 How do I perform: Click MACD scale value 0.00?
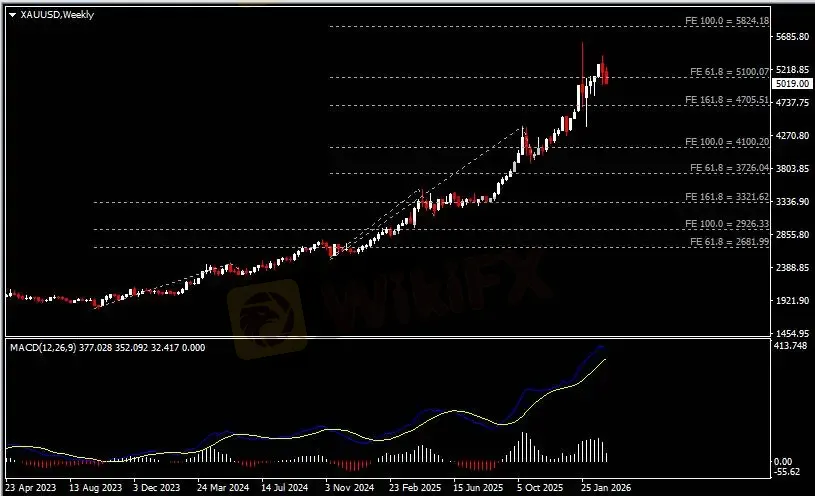coord(783,462)
